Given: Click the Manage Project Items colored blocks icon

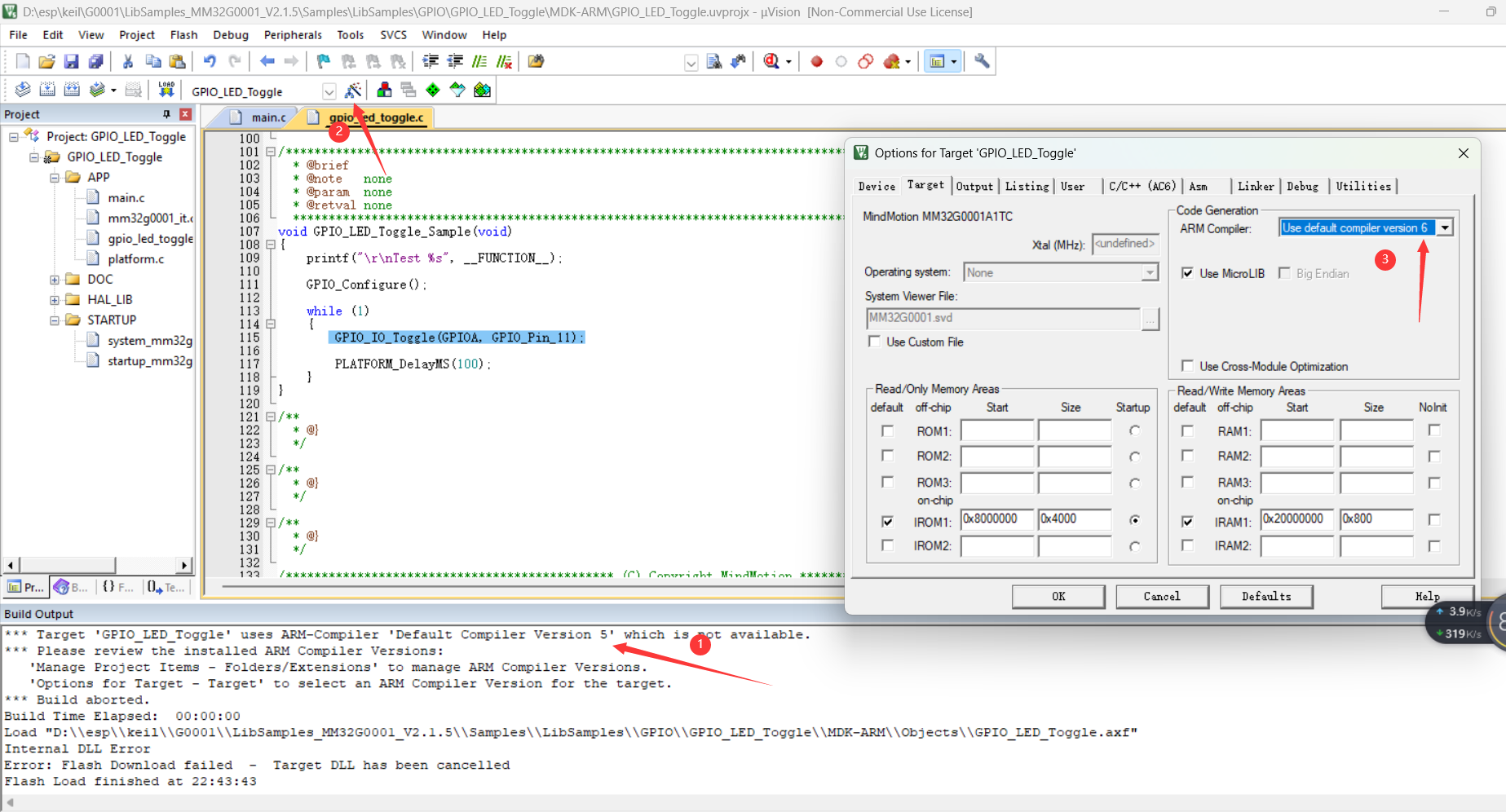Looking at the screenshot, I should (x=384, y=90).
